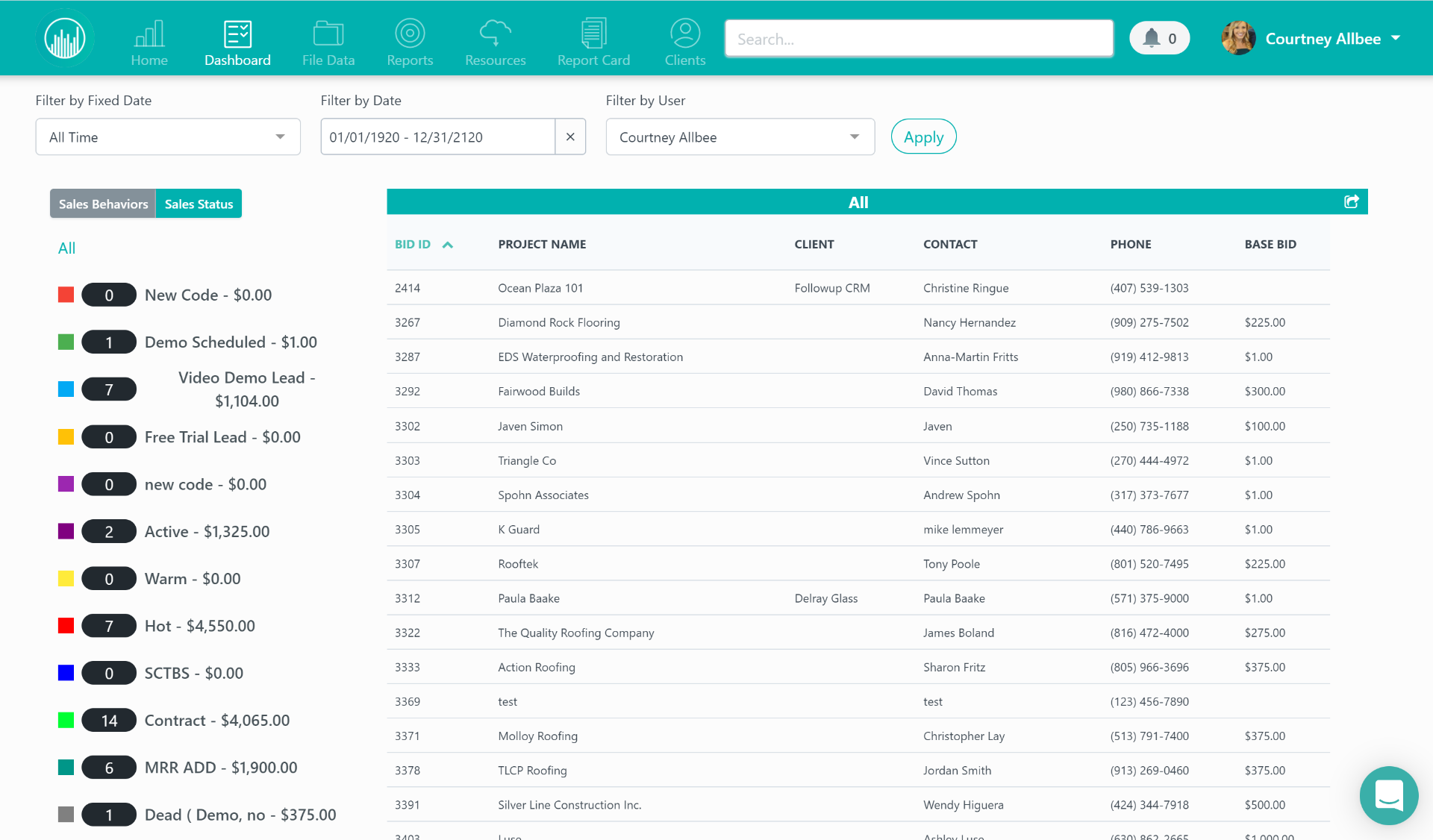This screenshot has height=840, width=1433.
Task: Switch to Sales Behaviors tab
Action: (x=104, y=203)
